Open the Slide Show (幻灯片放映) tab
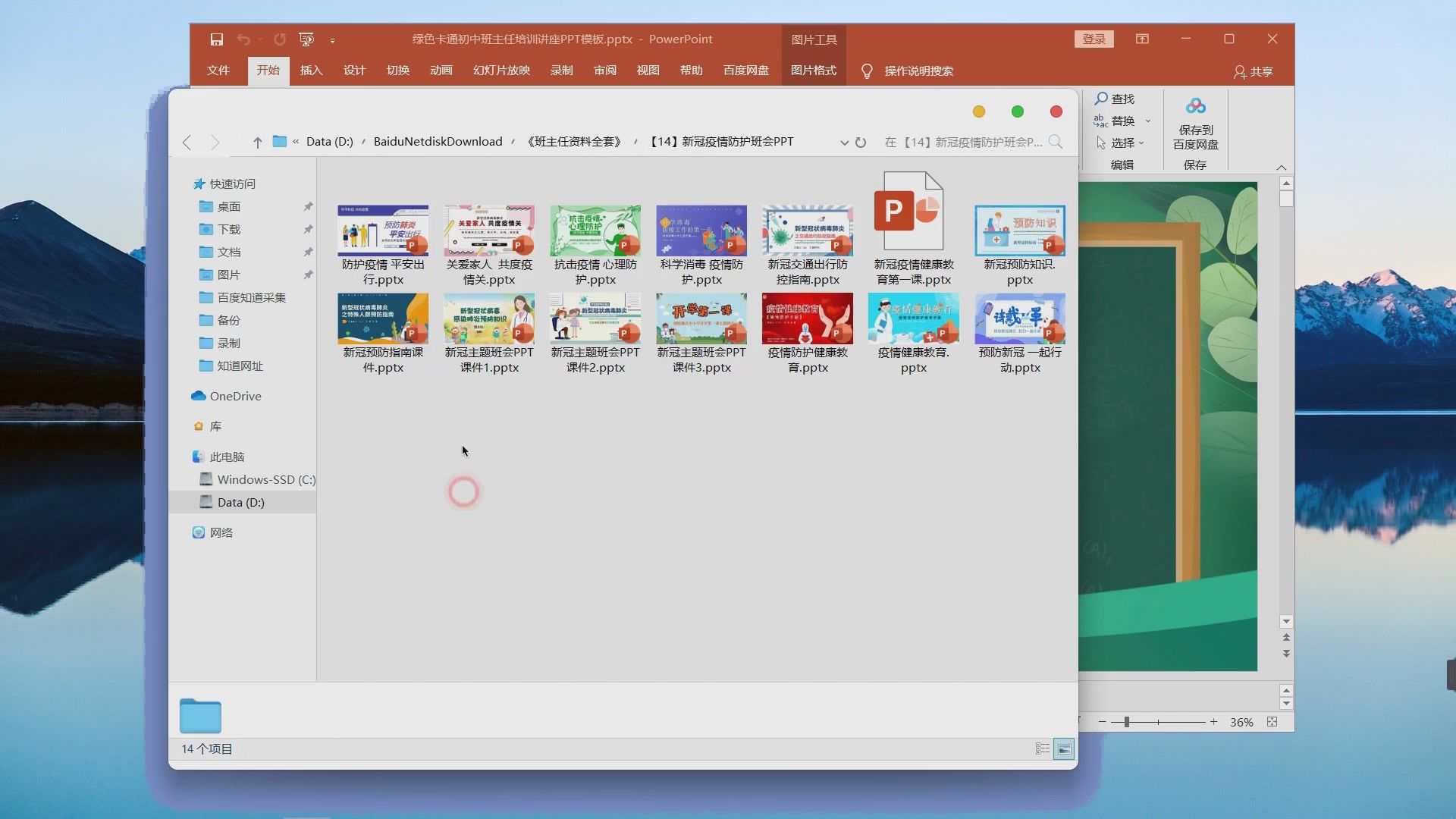Viewport: 1456px width, 819px height. pyautogui.click(x=501, y=71)
